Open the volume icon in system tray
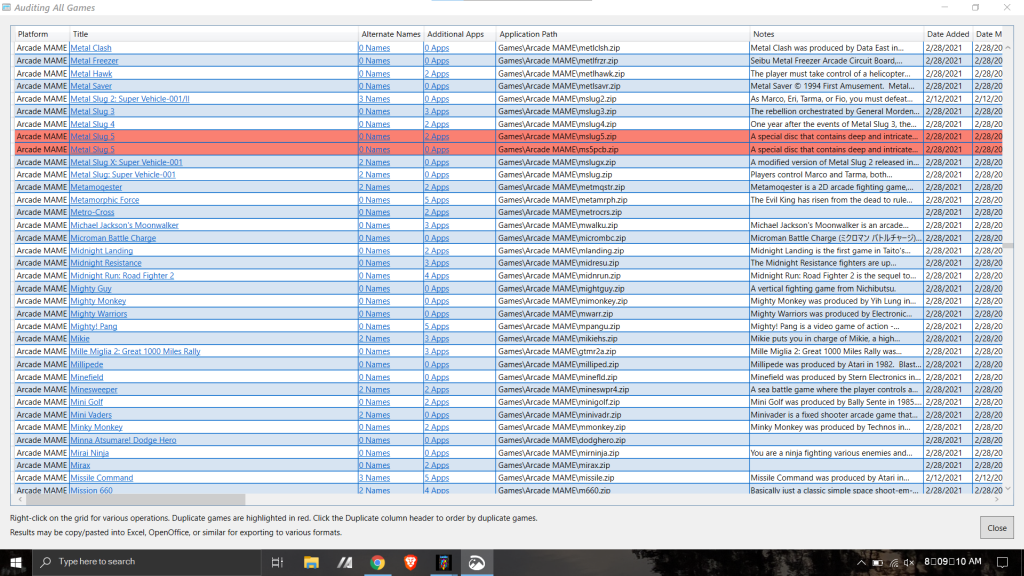Image resolution: width=1024 pixels, height=576 pixels. [908, 562]
